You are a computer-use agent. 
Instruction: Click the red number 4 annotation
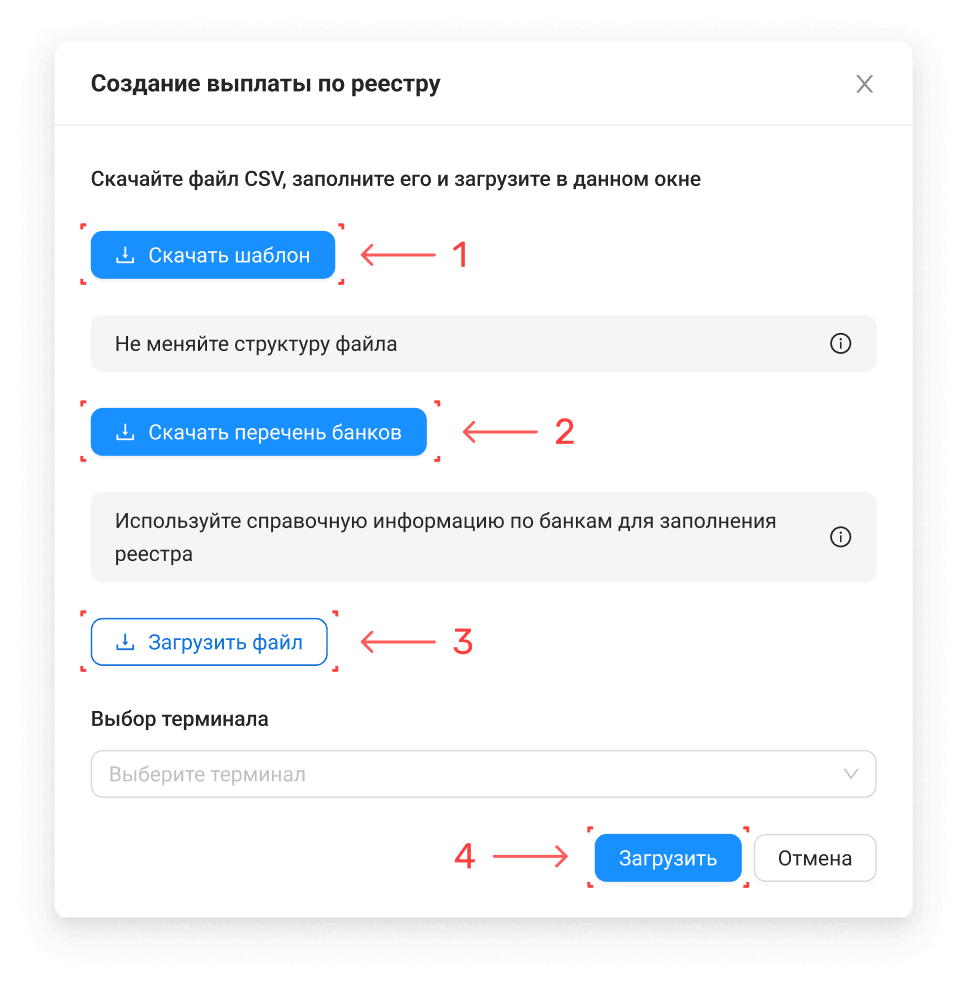click(465, 857)
